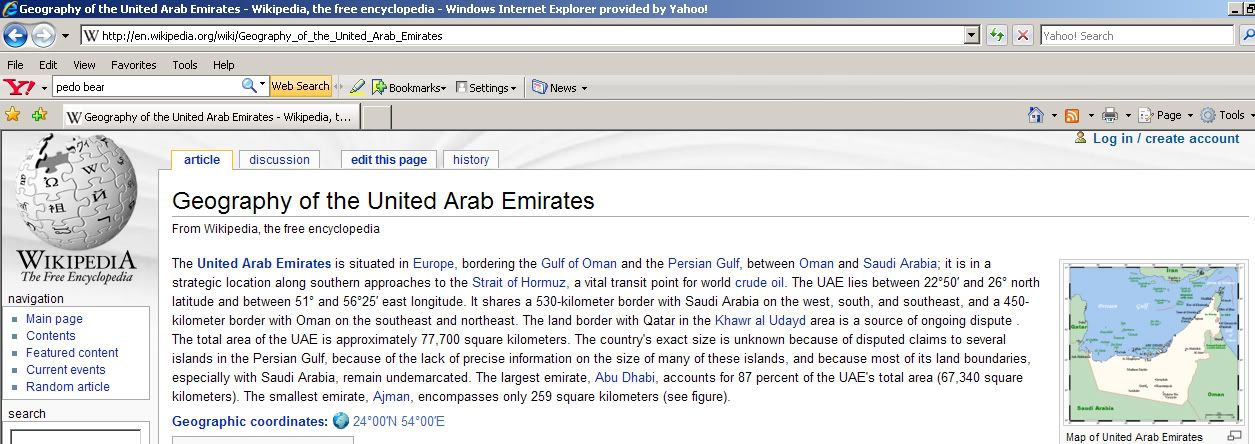The height and width of the screenshot is (444, 1255).
Task: Click inside the Yahoo! Search box
Action: tap(1136, 35)
